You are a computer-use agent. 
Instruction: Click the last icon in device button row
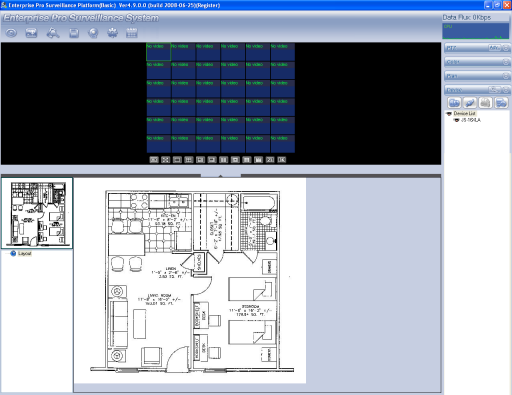pyautogui.click(x=501, y=103)
